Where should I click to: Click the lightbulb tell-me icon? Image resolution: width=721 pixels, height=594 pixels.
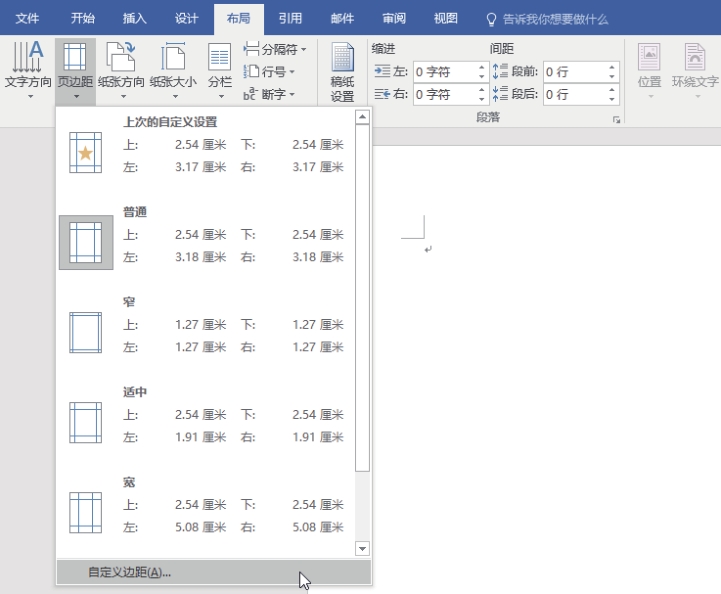click(491, 19)
